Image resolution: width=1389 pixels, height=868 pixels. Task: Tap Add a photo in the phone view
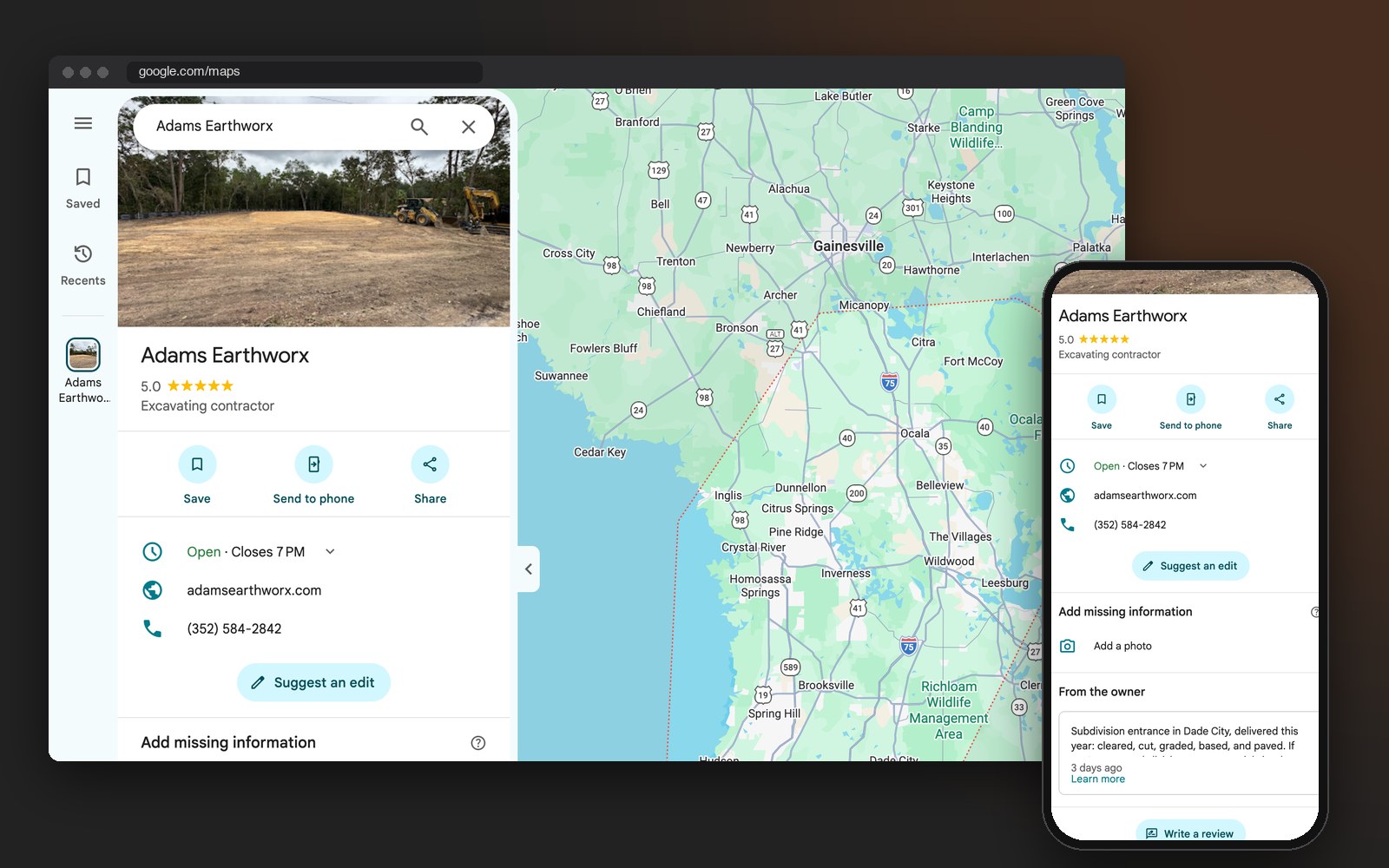(x=1122, y=646)
